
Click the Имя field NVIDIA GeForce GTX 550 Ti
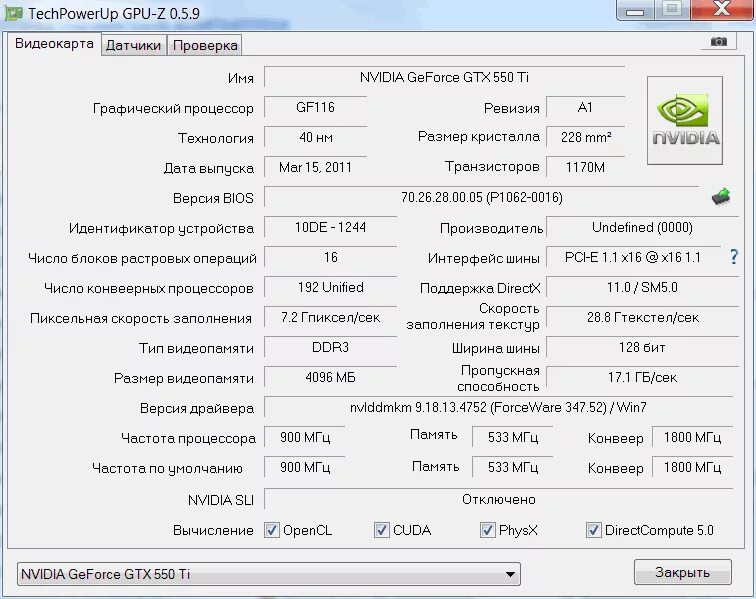[x=445, y=77]
